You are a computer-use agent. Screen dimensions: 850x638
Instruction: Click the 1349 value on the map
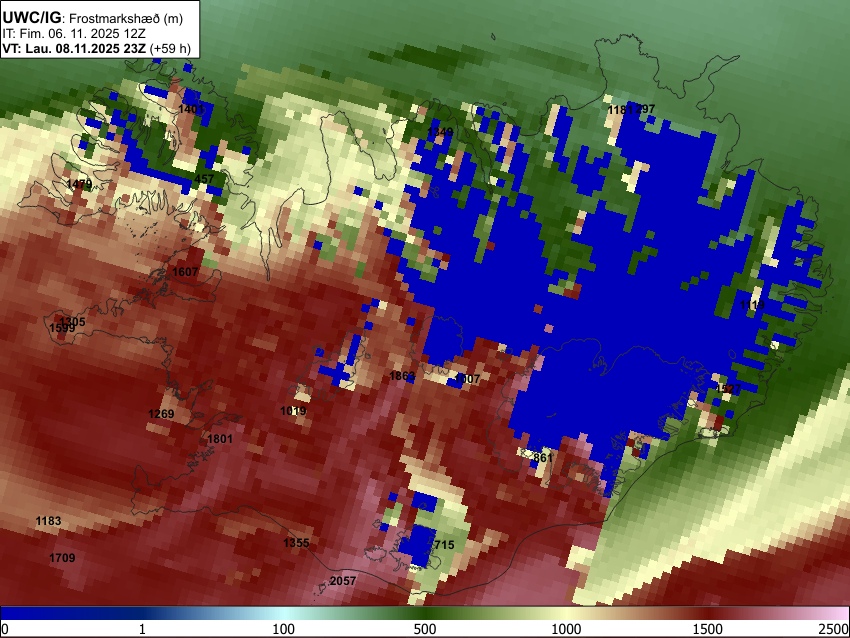[440, 132]
